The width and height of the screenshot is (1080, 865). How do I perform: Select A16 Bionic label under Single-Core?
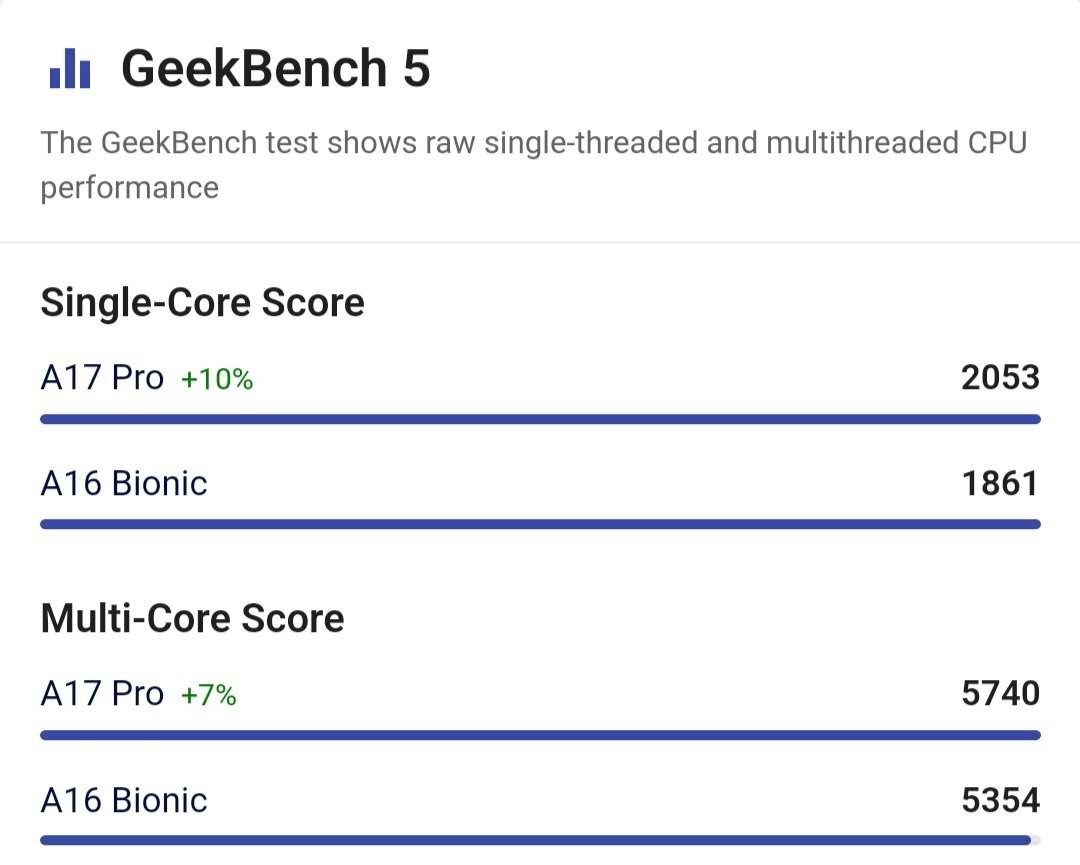[x=124, y=483]
